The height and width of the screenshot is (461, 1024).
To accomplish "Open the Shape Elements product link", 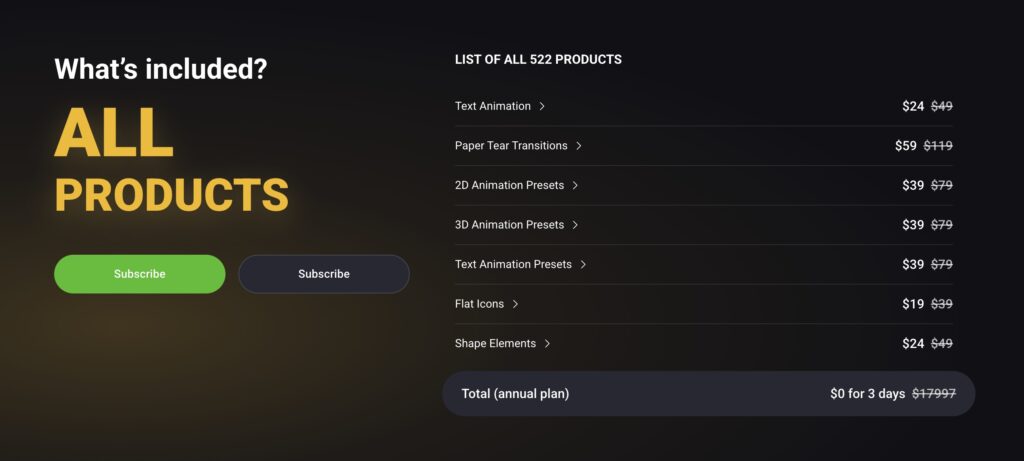I will [495, 343].
